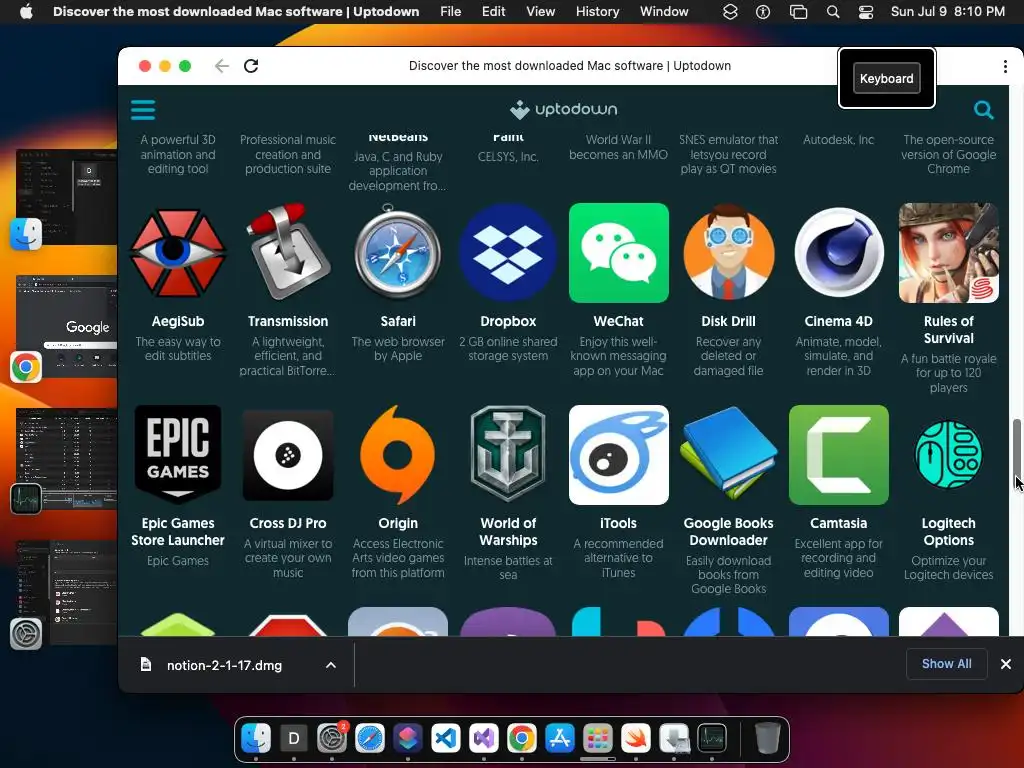The height and width of the screenshot is (768, 1024).
Task: Close the downloads bar
Action: 1006,664
